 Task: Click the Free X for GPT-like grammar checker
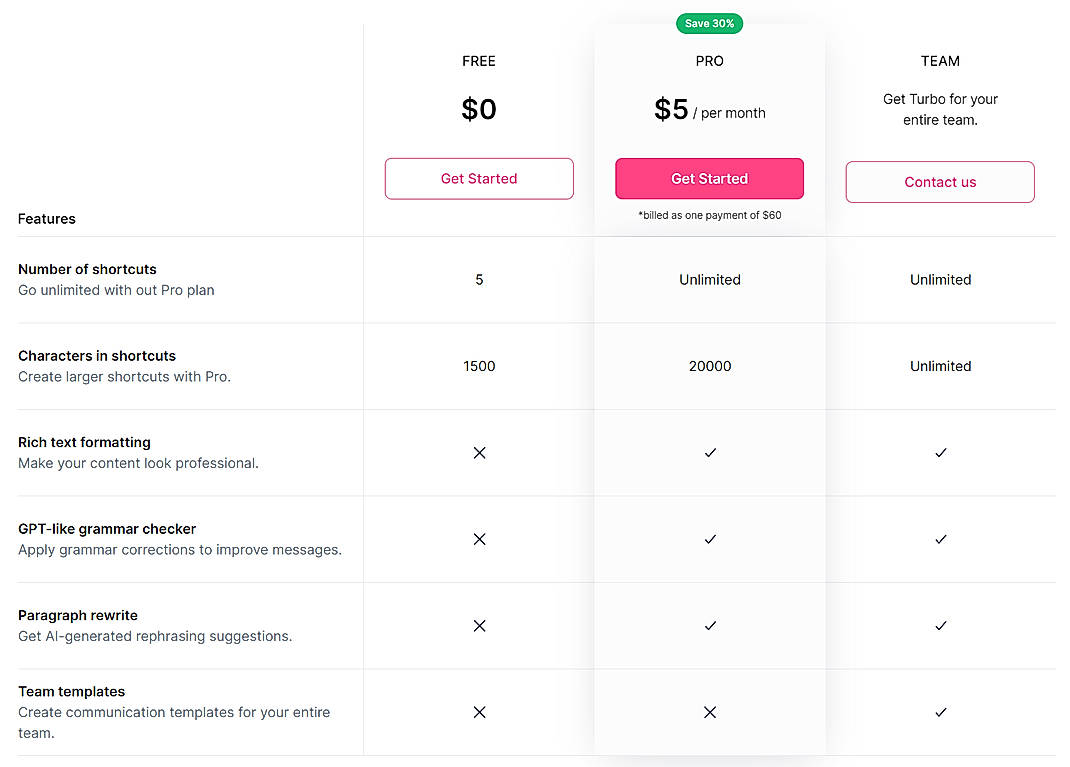[x=480, y=539]
